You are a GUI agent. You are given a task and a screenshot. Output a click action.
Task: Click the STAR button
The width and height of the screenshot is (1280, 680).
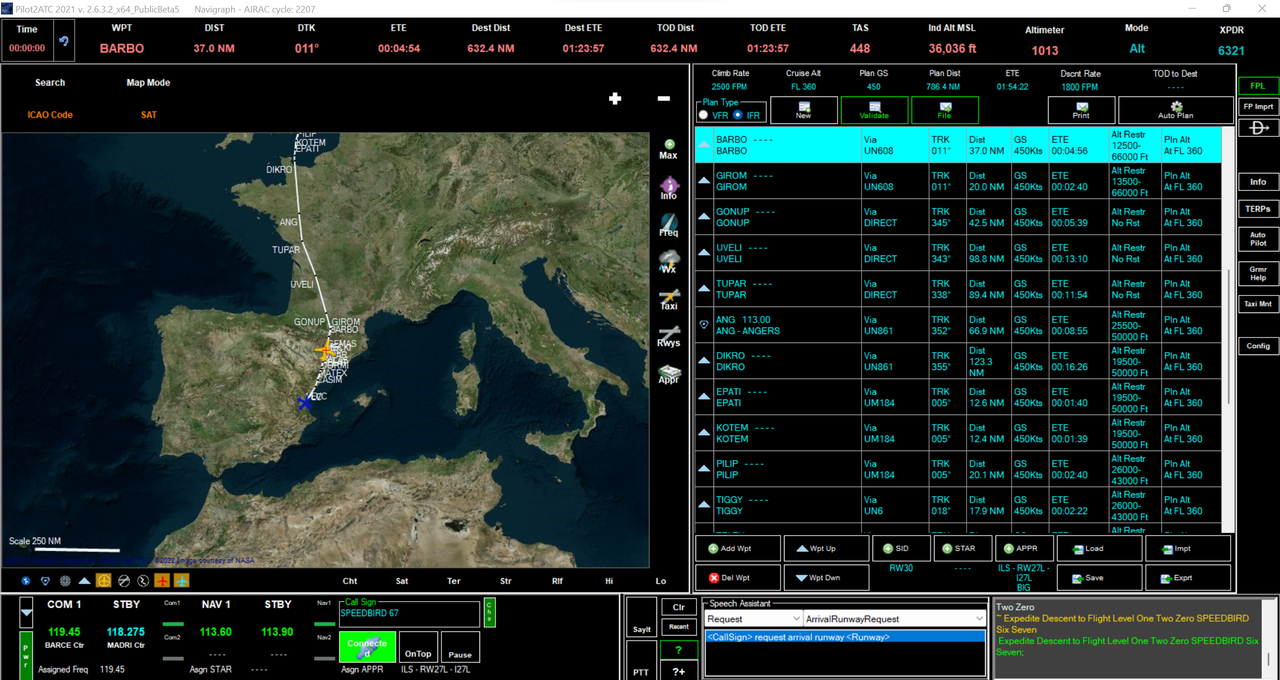pyautogui.click(x=963, y=549)
